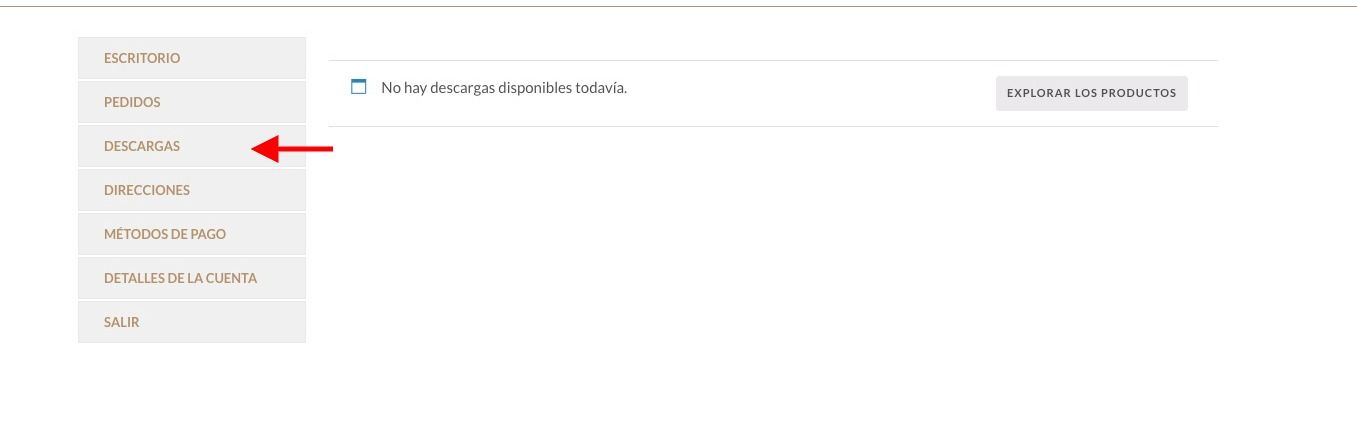
Task: Manage addresses through the Direcciones link
Action: pyautogui.click(x=147, y=190)
